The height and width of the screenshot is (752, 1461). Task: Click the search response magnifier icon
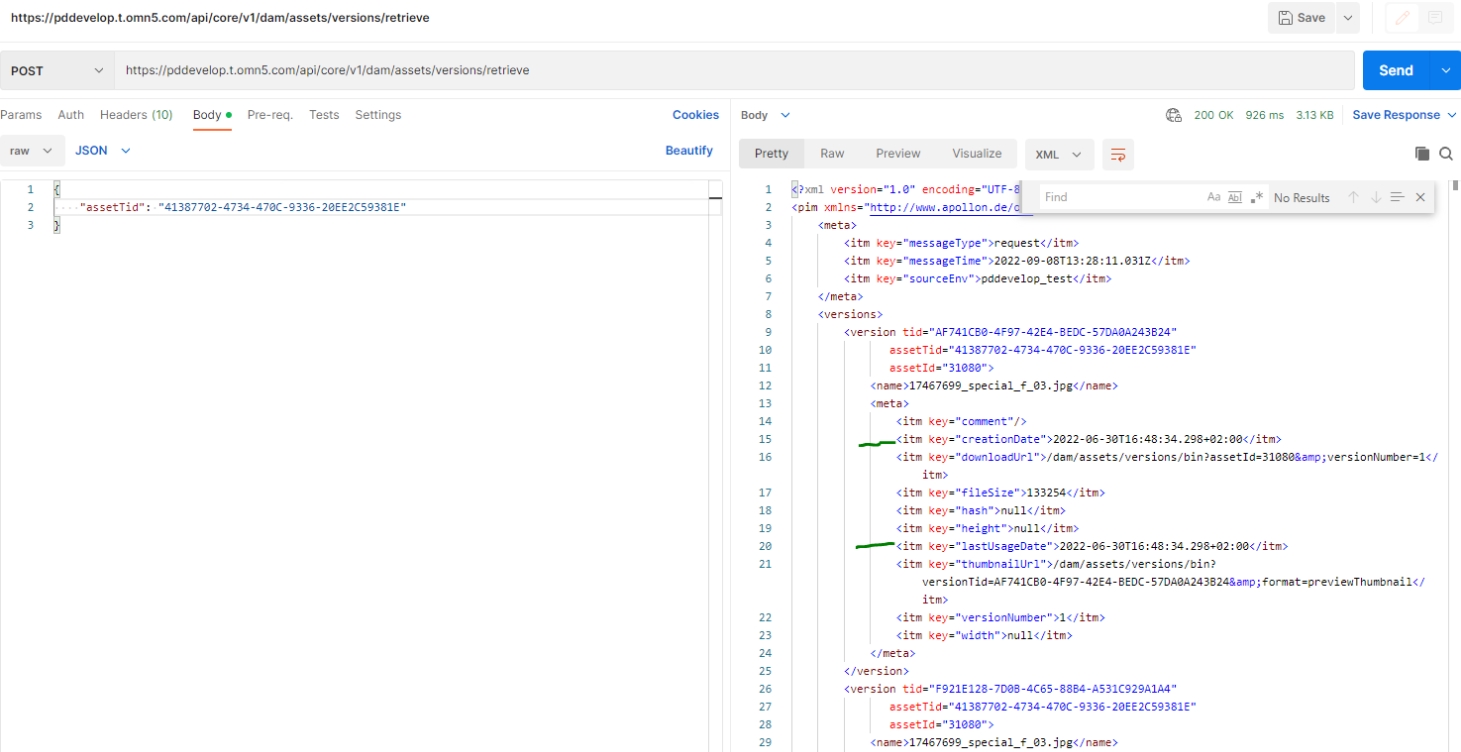coord(1446,154)
